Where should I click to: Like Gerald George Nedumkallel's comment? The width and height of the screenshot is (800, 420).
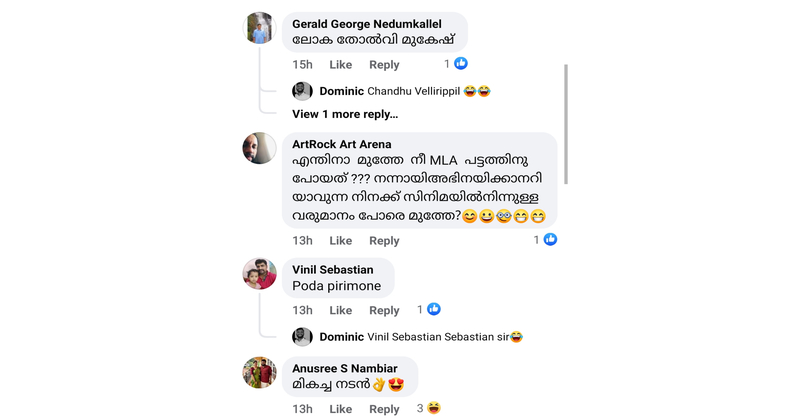pos(340,65)
